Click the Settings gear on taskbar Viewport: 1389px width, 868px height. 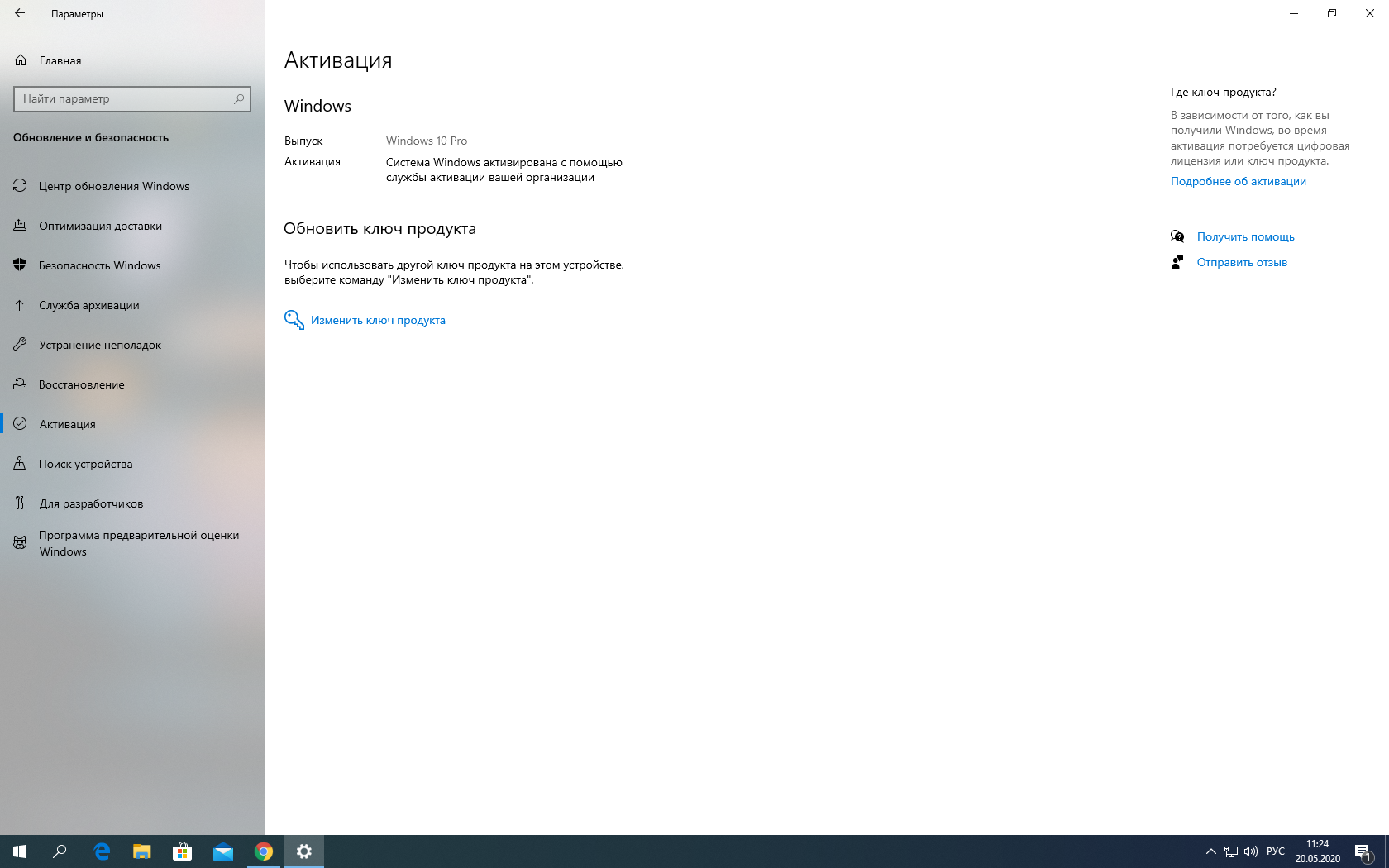304,851
